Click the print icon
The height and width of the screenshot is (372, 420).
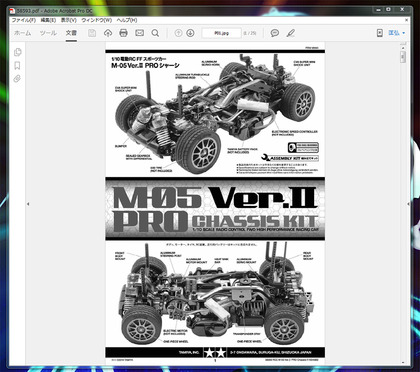click(x=123, y=33)
